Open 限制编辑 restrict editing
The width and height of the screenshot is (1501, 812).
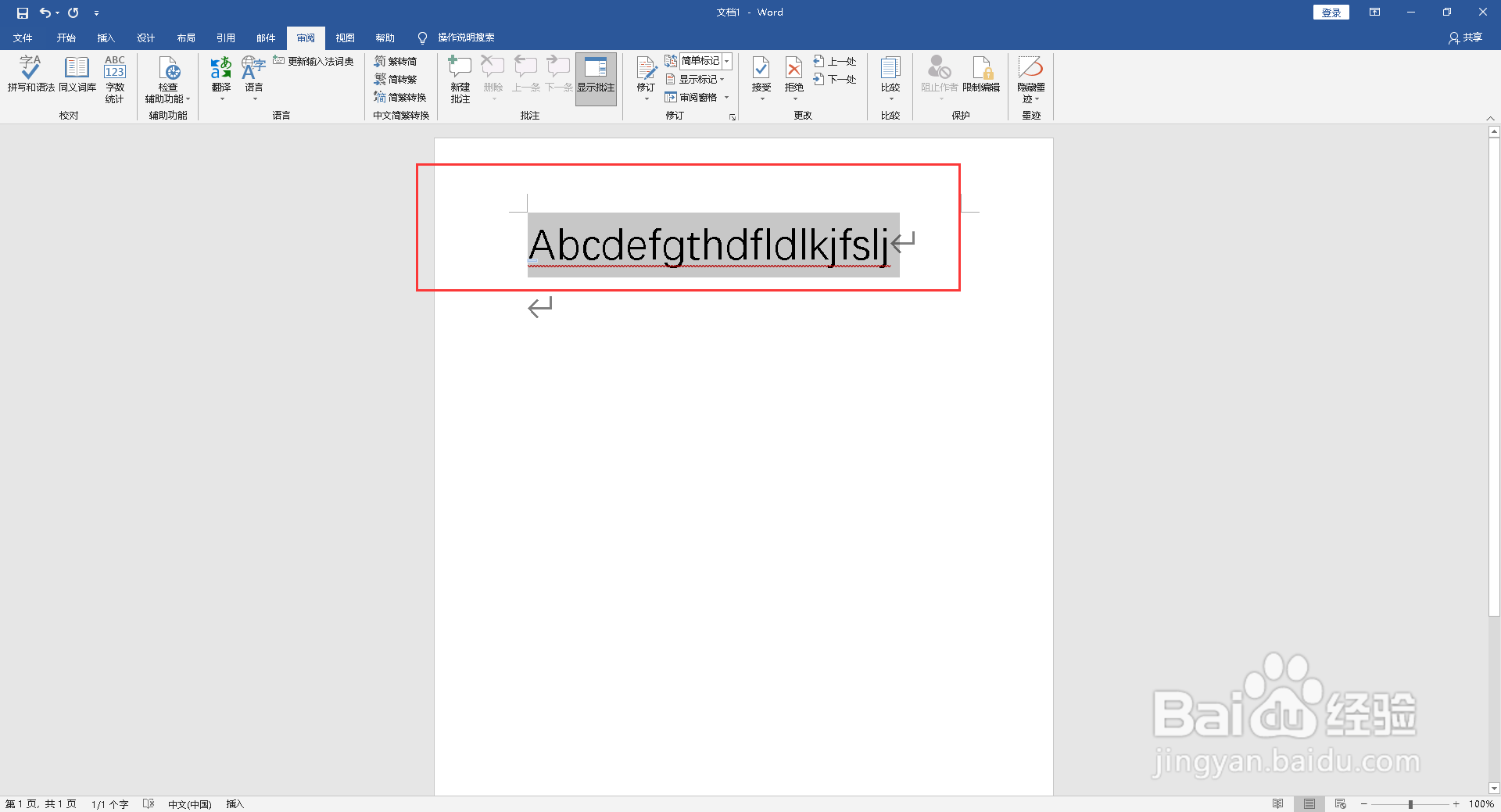point(981,74)
